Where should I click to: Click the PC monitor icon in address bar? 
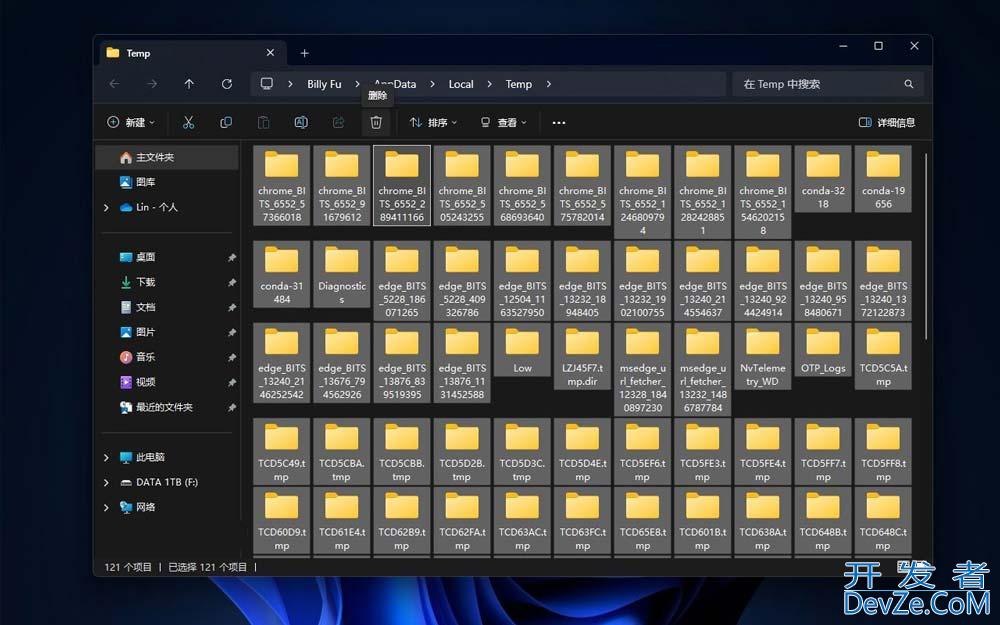pos(267,84)
